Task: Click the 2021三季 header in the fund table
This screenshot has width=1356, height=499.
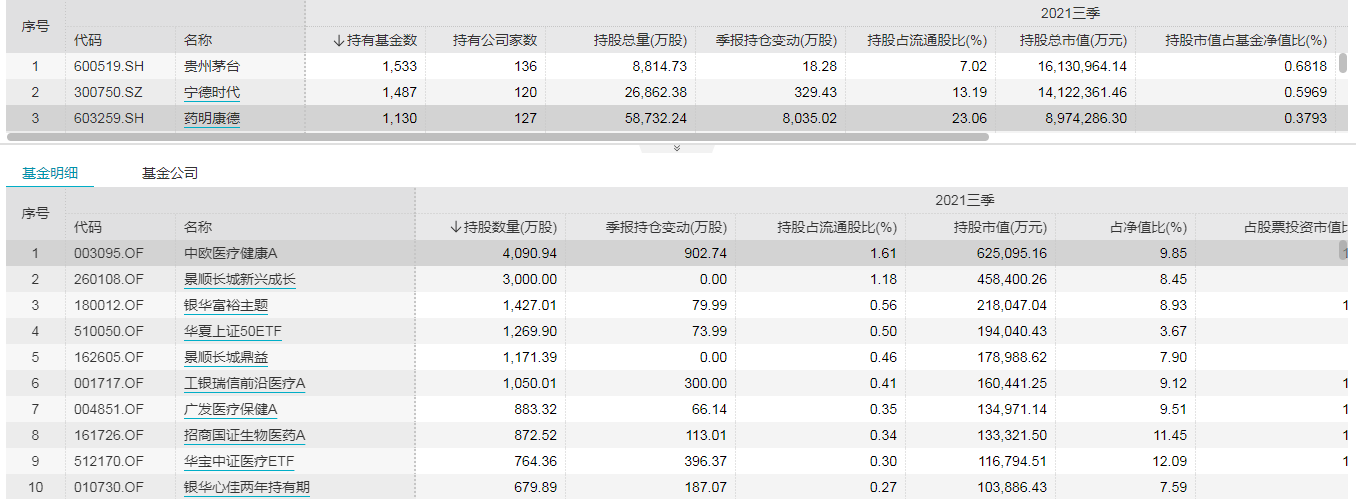Action: pos(964,200)
